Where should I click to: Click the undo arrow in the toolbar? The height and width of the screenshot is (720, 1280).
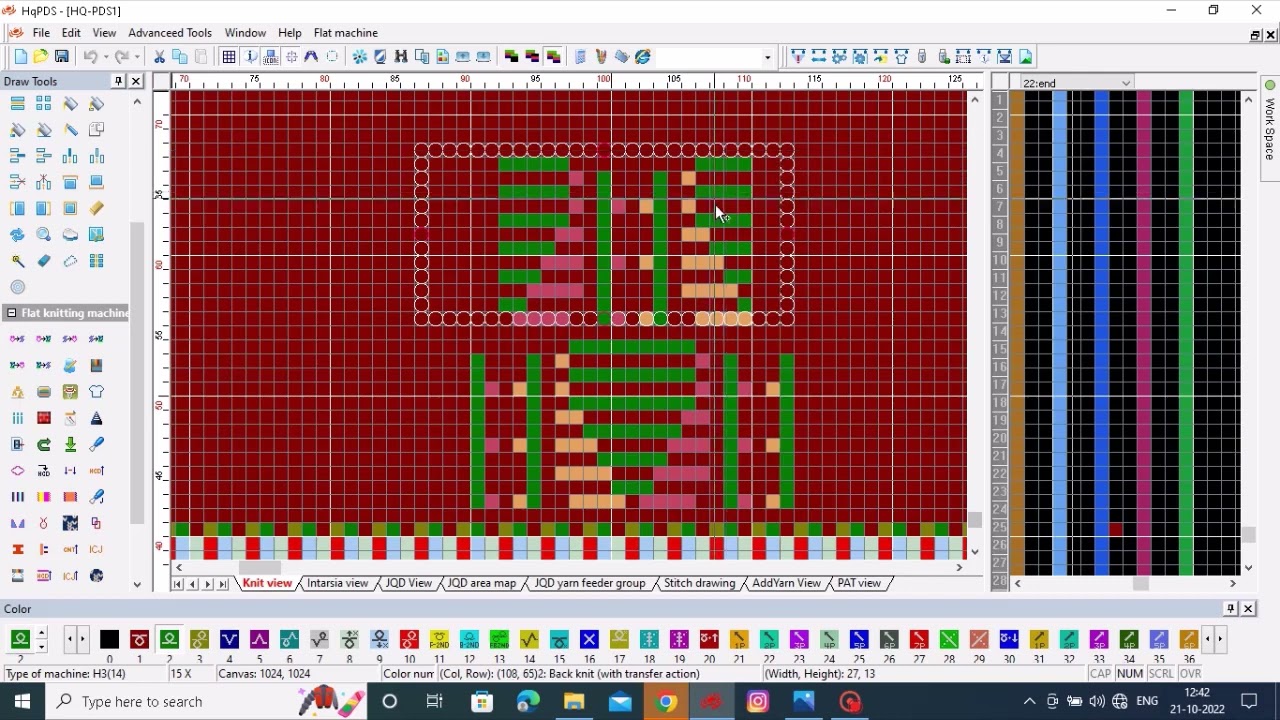(x=90, y=57)
